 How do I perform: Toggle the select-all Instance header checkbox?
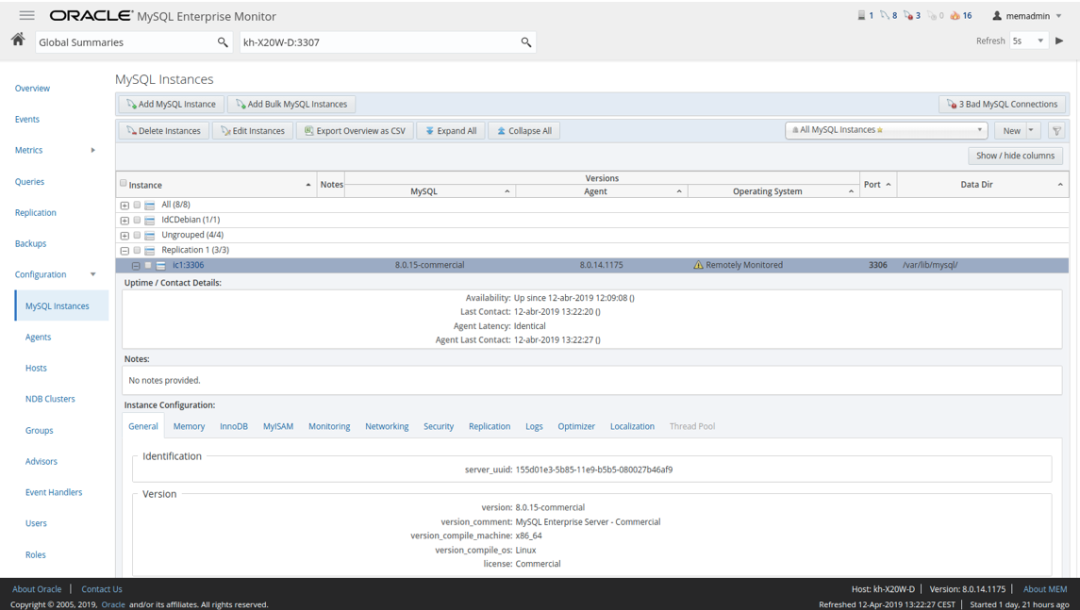(123, 184)
